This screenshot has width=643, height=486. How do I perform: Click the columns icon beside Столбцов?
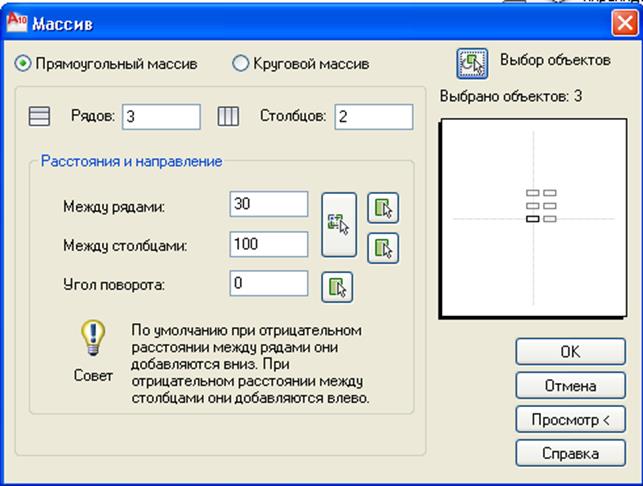tap(228, 116)
